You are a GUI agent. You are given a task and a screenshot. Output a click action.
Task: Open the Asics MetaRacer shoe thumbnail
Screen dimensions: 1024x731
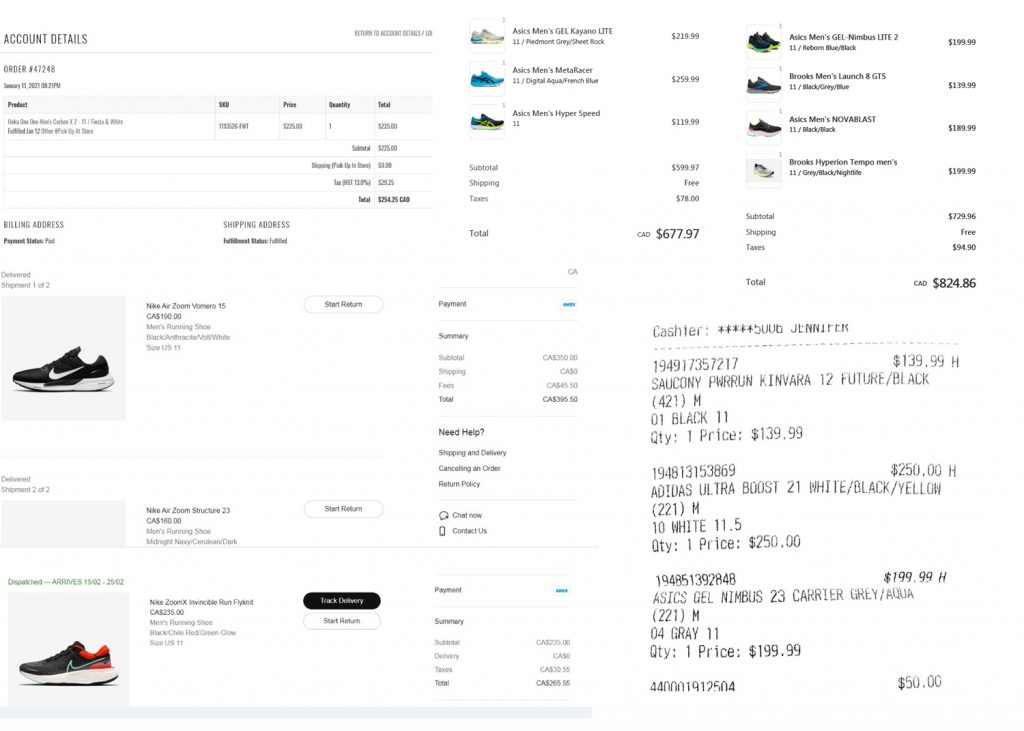tap(487, 78)
